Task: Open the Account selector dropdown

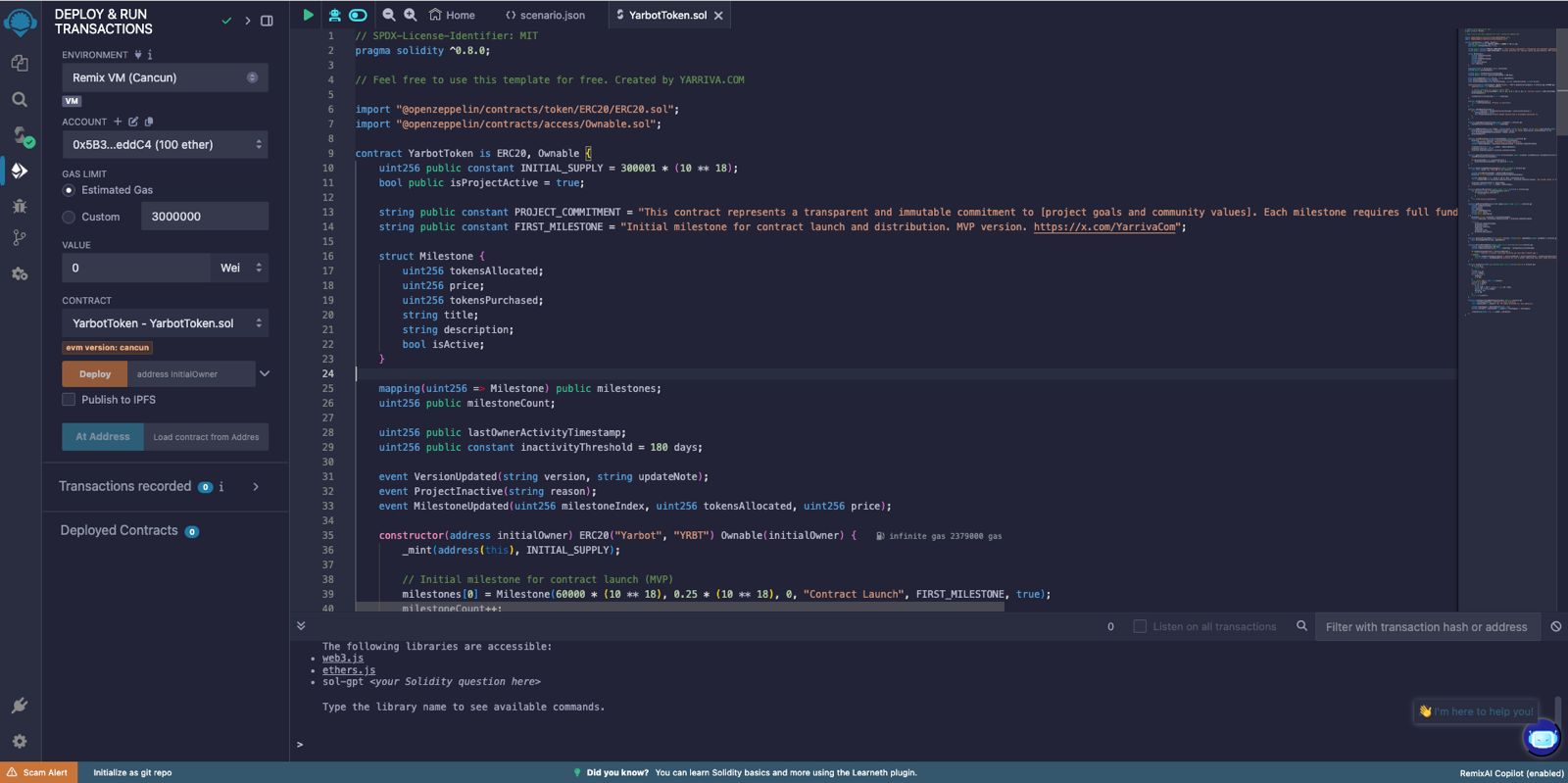Action: tap(165, 145)
